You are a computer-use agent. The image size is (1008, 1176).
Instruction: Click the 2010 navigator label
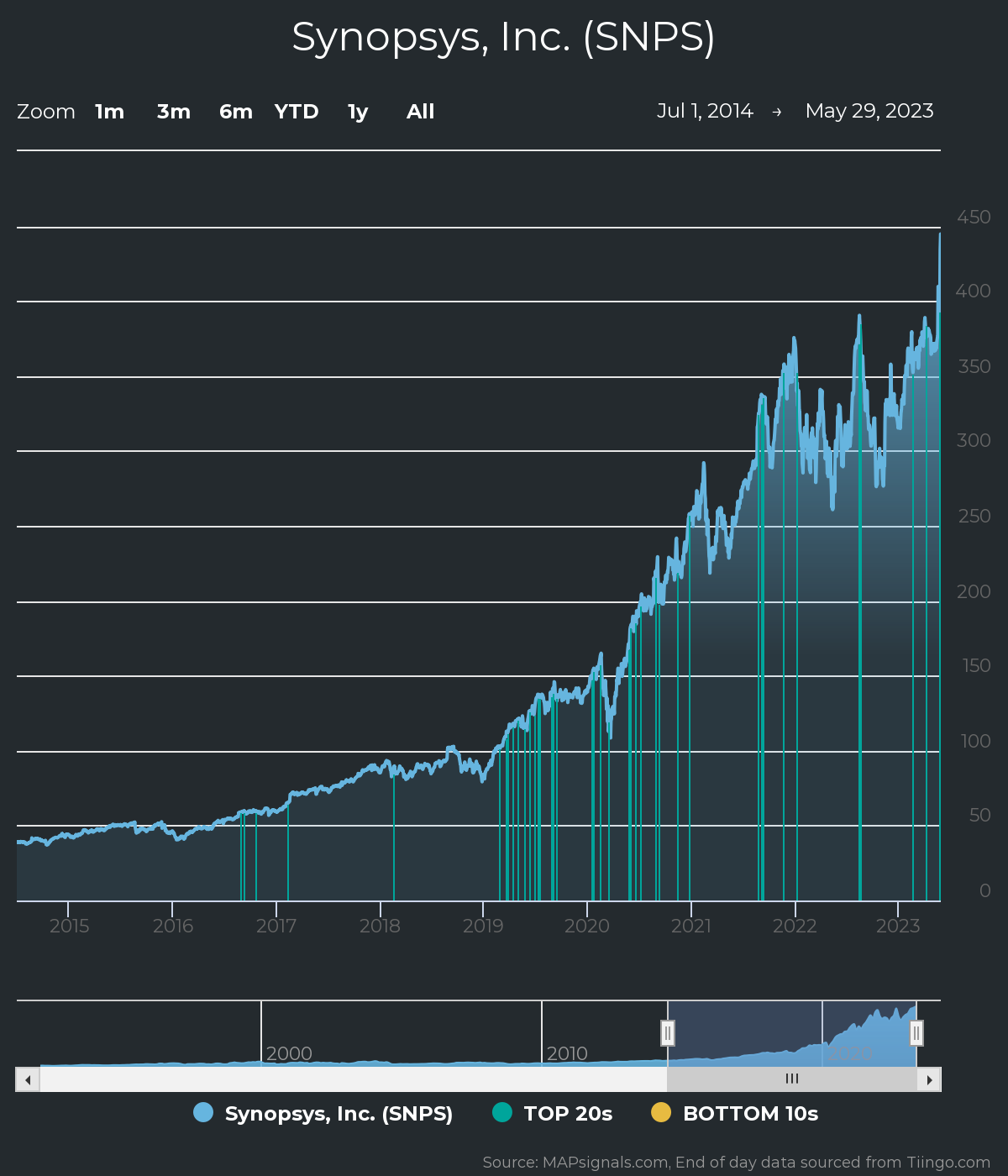[567, 1053]
